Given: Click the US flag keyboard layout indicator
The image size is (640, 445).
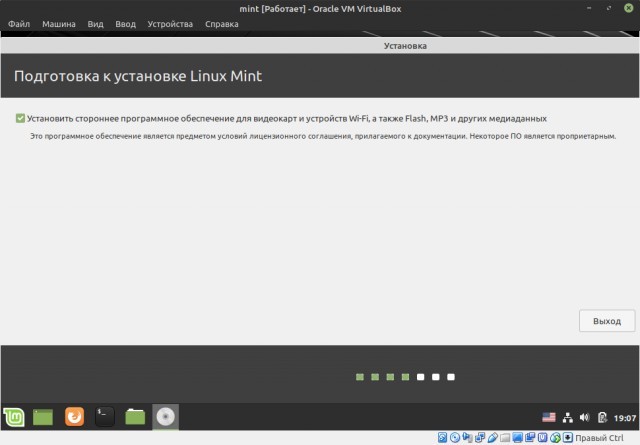Looking at the screenshot, I should click(549, 417).
